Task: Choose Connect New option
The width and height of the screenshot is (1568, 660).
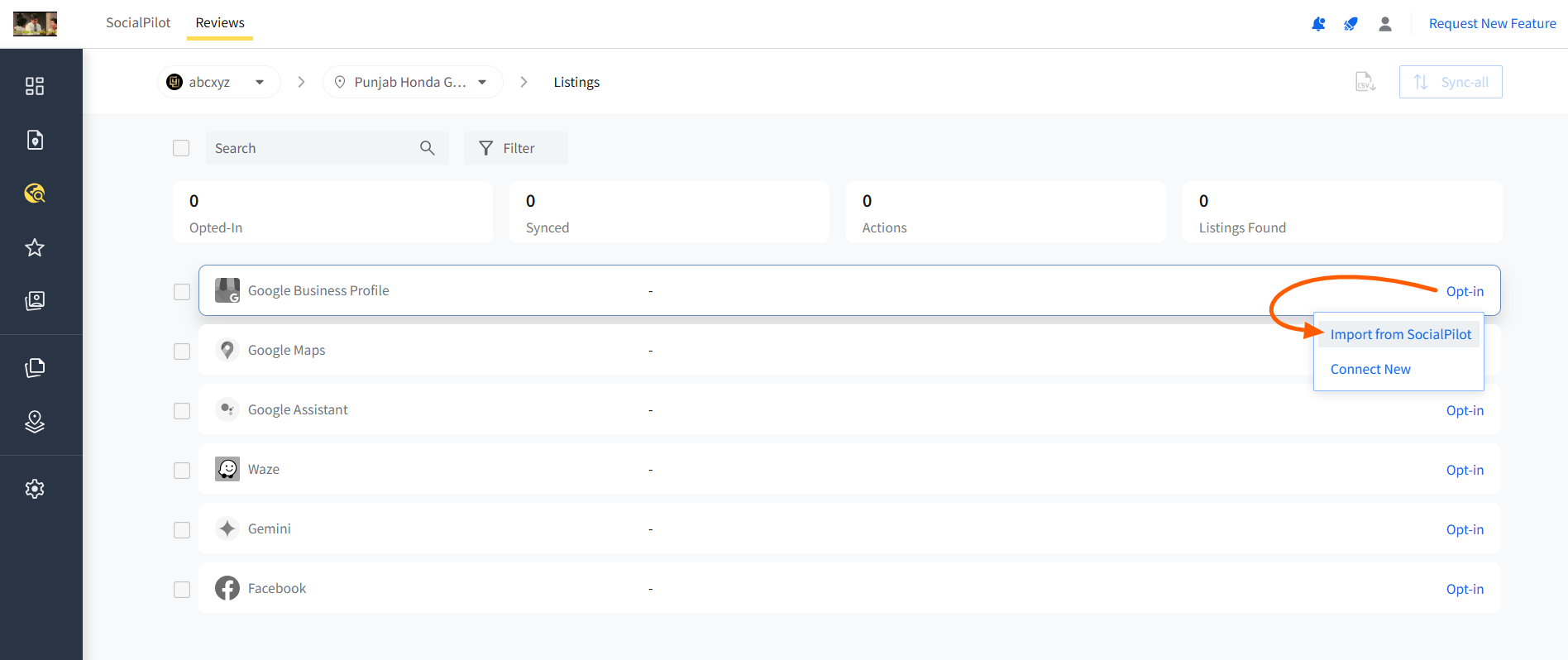Action: tap(1370, 369)
